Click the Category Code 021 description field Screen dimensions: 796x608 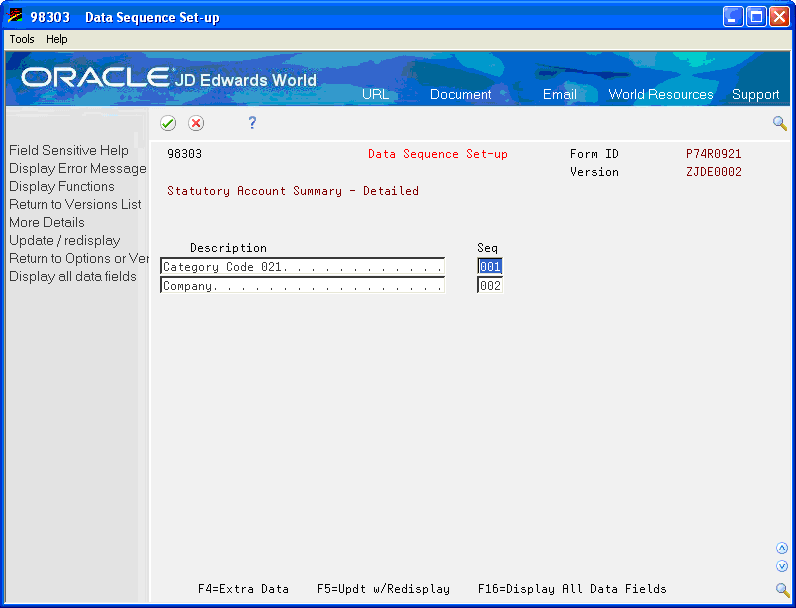point(303,266)
